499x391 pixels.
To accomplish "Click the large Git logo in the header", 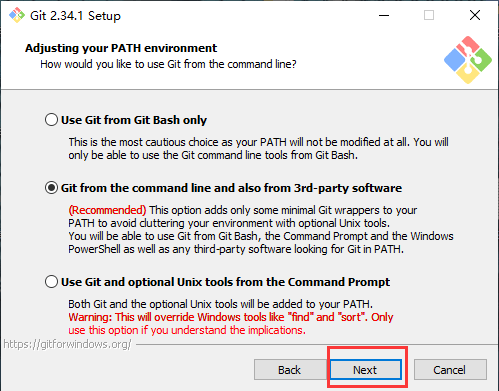I will [x=468, y=60].
